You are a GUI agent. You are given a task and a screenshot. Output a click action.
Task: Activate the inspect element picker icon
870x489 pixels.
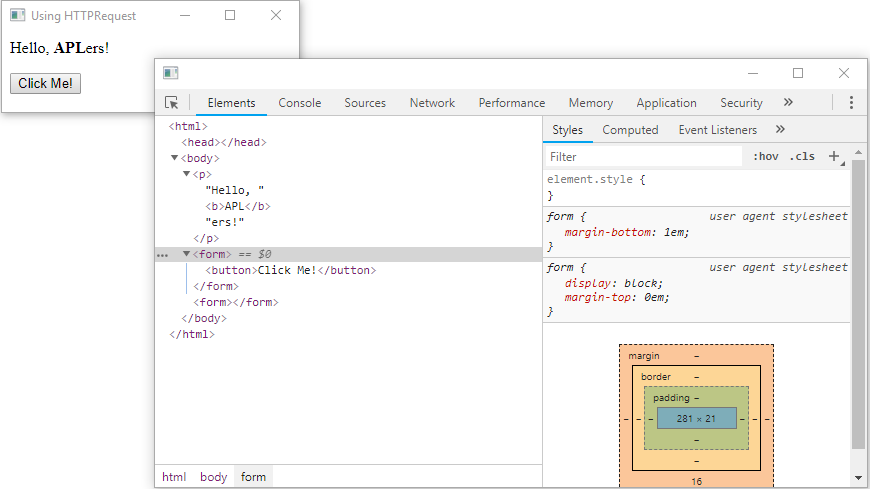(172, 103)
